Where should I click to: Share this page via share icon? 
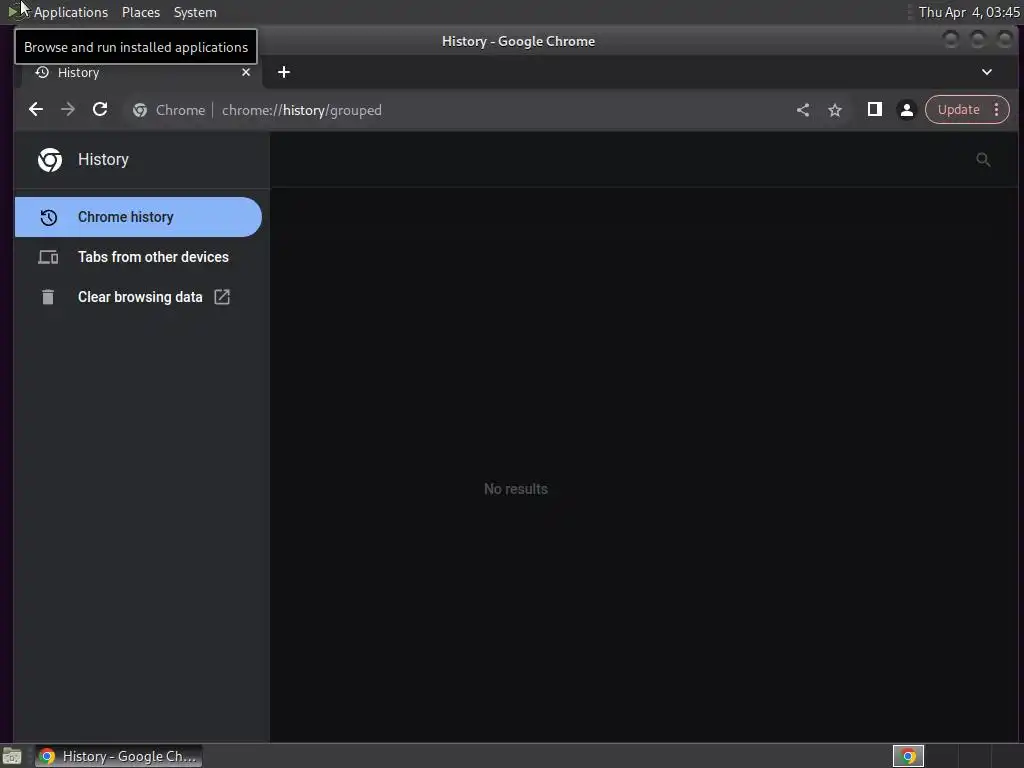(x=803, y=110)
